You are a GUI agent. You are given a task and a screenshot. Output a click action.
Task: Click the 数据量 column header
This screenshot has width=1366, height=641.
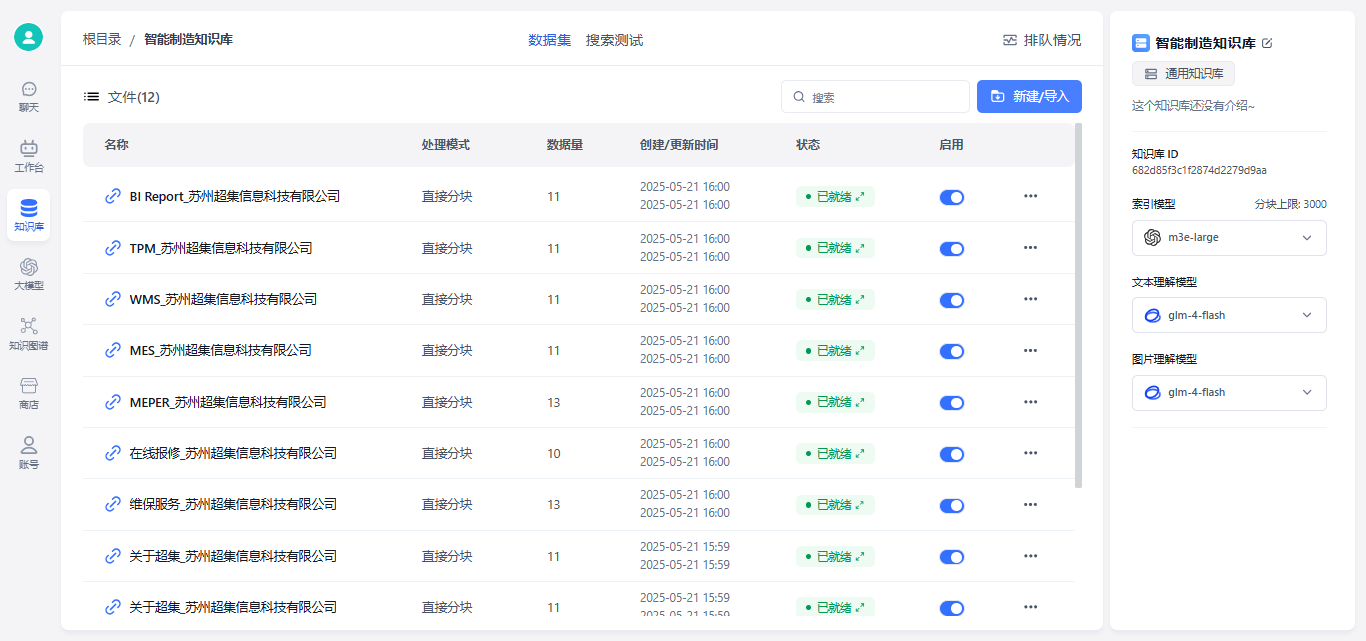[565, 145]
